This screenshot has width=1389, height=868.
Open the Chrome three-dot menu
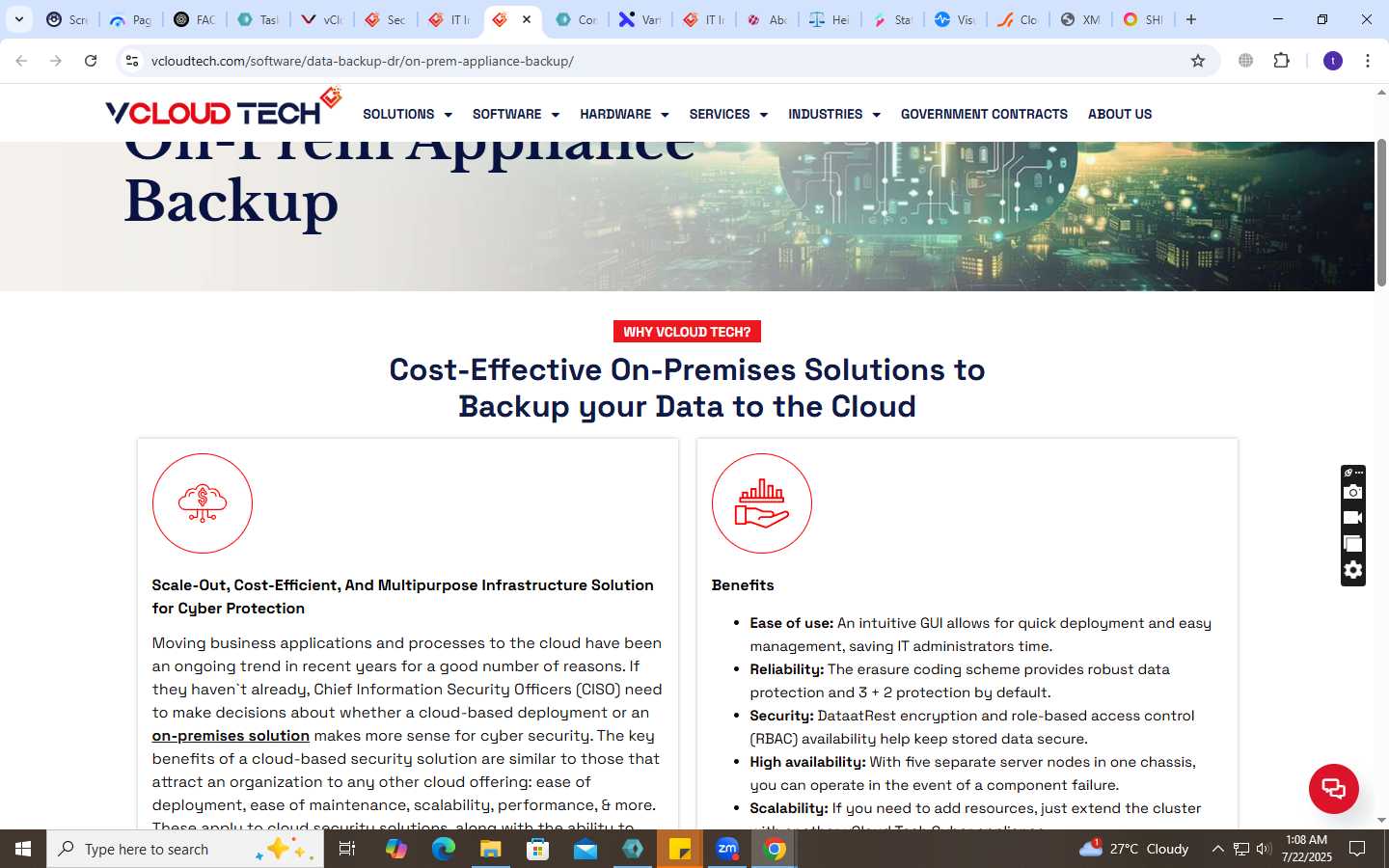click(1368, 61)
